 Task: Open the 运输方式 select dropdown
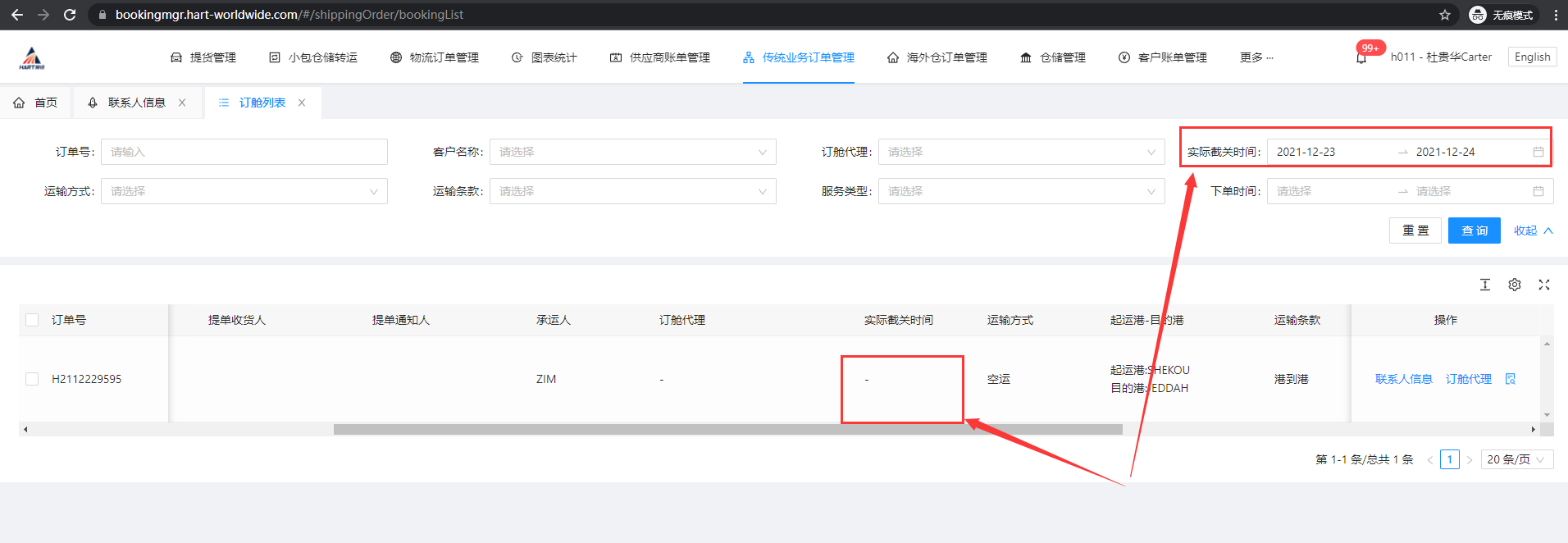click(244, 191)
